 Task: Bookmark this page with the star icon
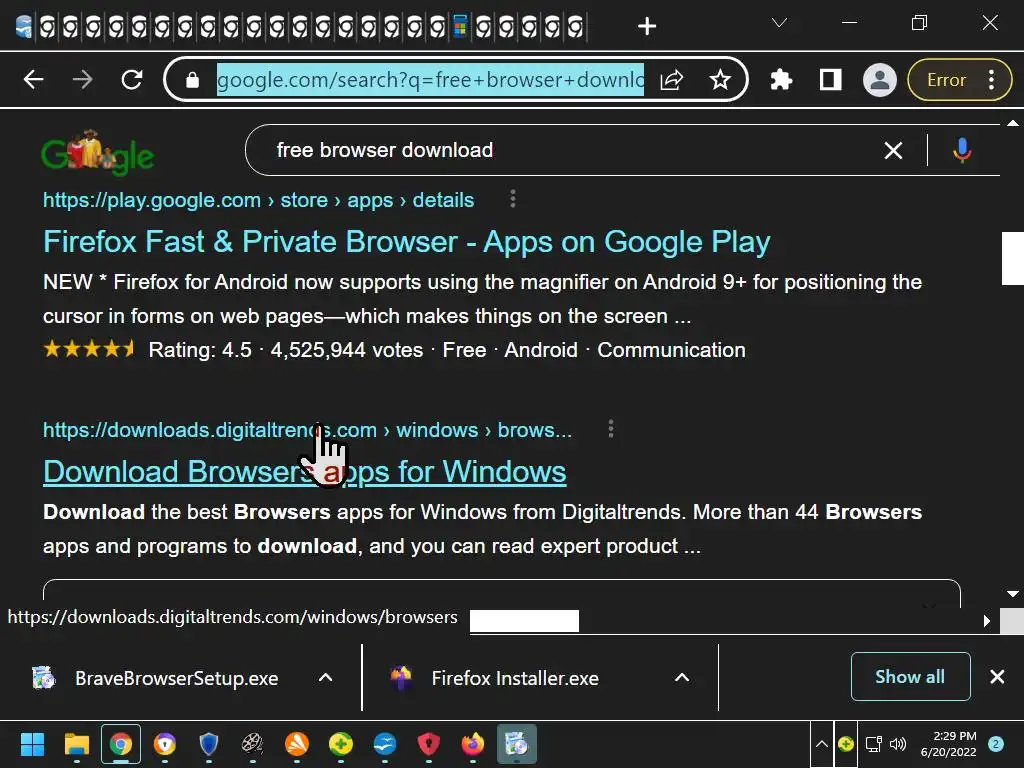[x=720, y=80]
